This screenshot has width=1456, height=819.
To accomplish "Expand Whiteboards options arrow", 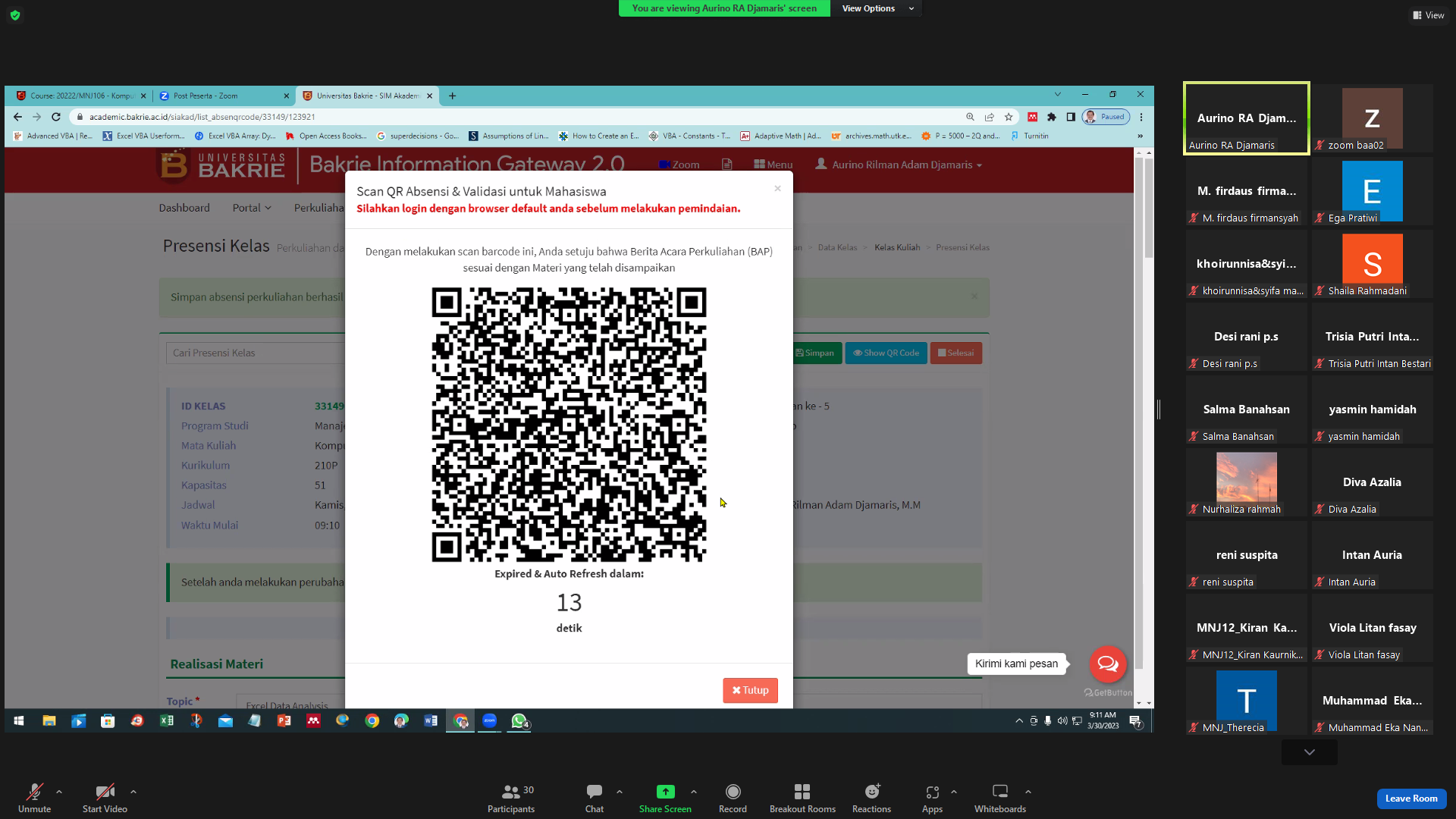I will point(1028,792).
